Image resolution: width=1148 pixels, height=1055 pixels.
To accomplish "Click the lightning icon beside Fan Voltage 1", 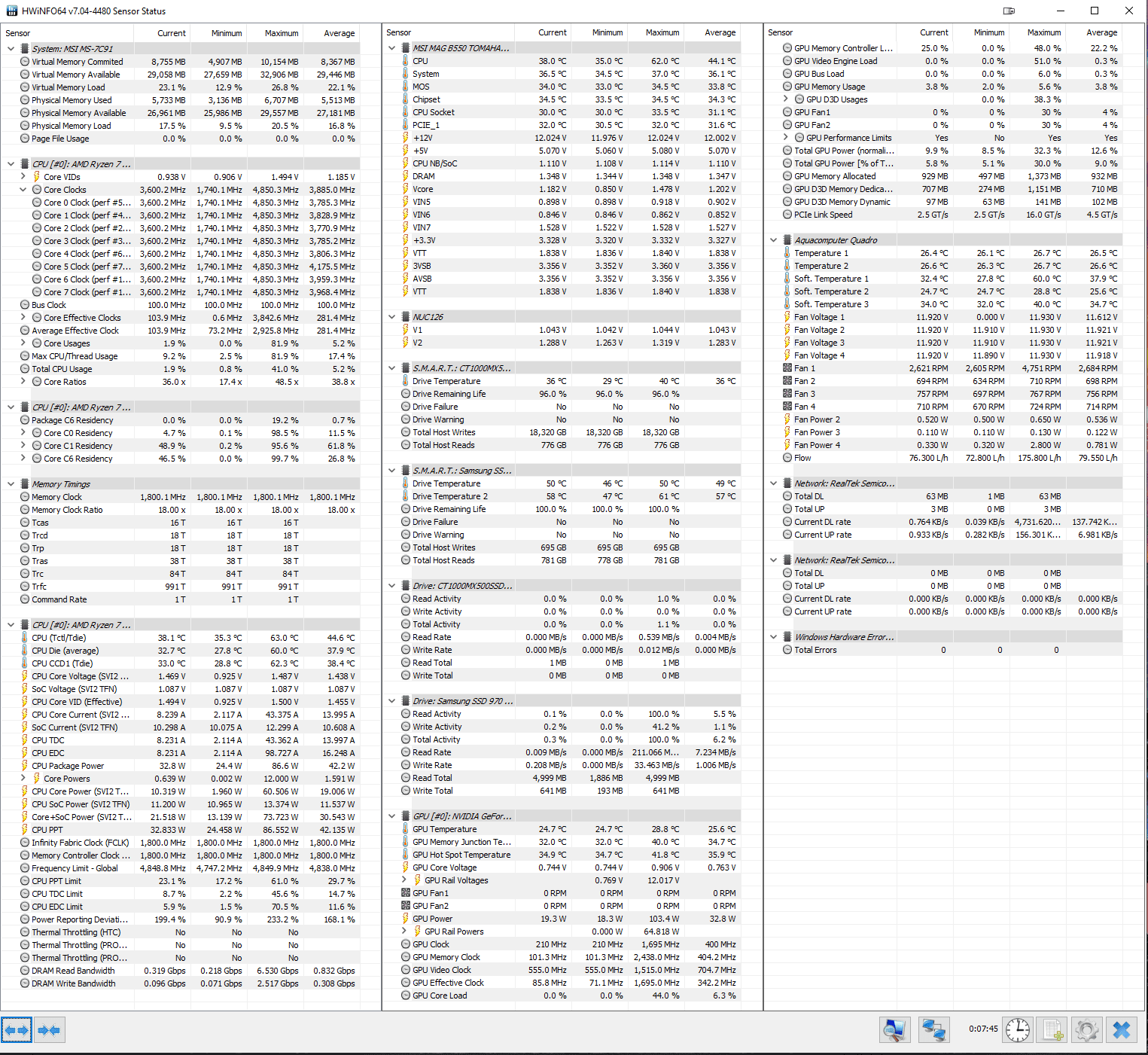I will pyautogui.click(x=787, y=317).
